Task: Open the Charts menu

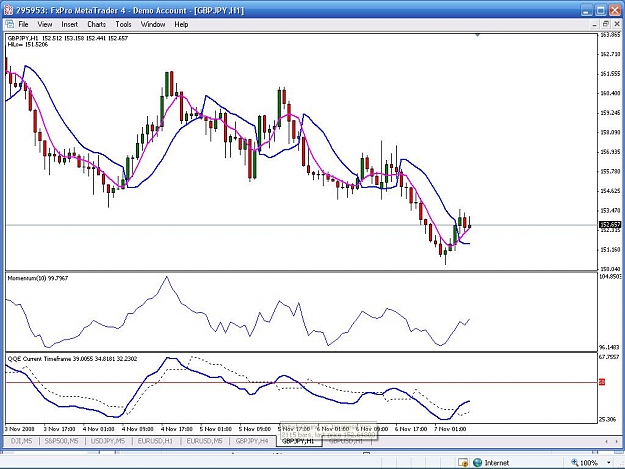Action: click(x=96, y=24)
